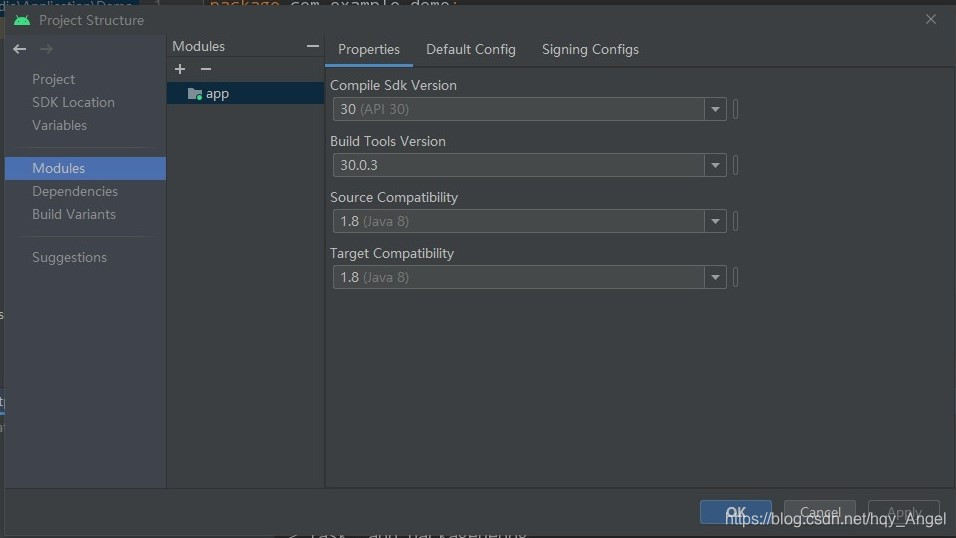Expand Source Compatibility dropdown arrow
The width and height of the screenshot is (956, 538).
coord(715,221)
